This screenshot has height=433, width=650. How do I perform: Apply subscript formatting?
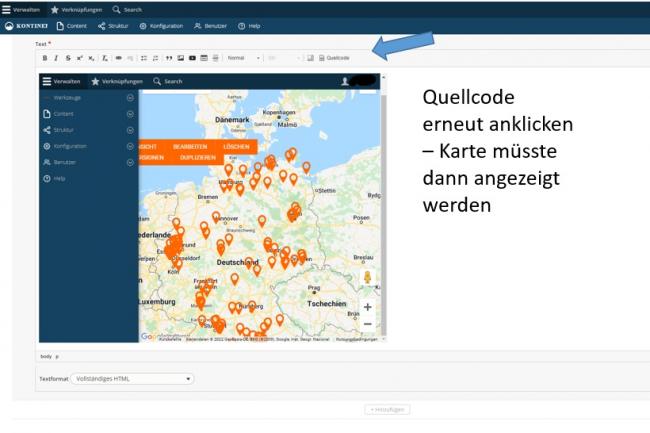point(91,58)
